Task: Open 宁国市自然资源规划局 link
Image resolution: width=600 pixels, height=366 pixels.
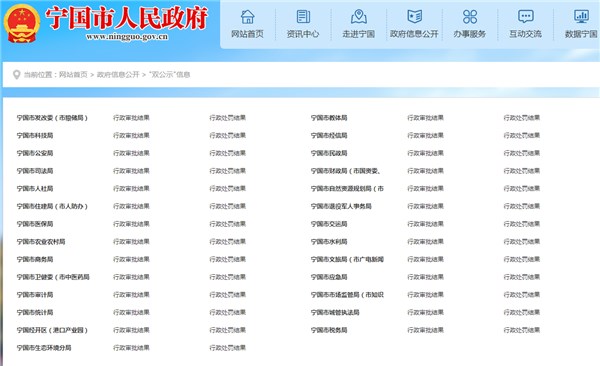Action: click(x=347, y=188)
